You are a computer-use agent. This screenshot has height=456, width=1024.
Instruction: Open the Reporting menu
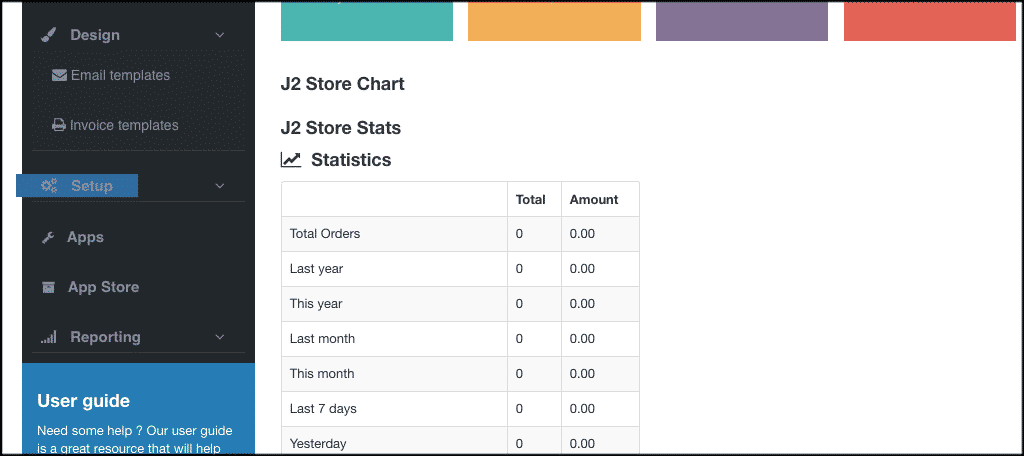[x=105, y=337]
